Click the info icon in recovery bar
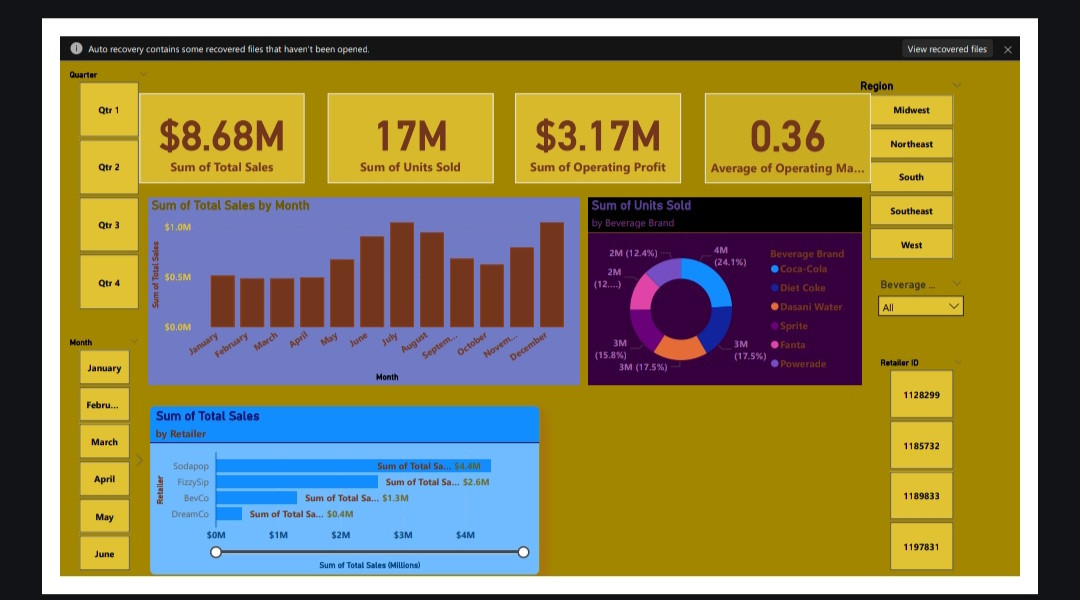This screenshot has height=600, width=1080. [x=76, y=49]
